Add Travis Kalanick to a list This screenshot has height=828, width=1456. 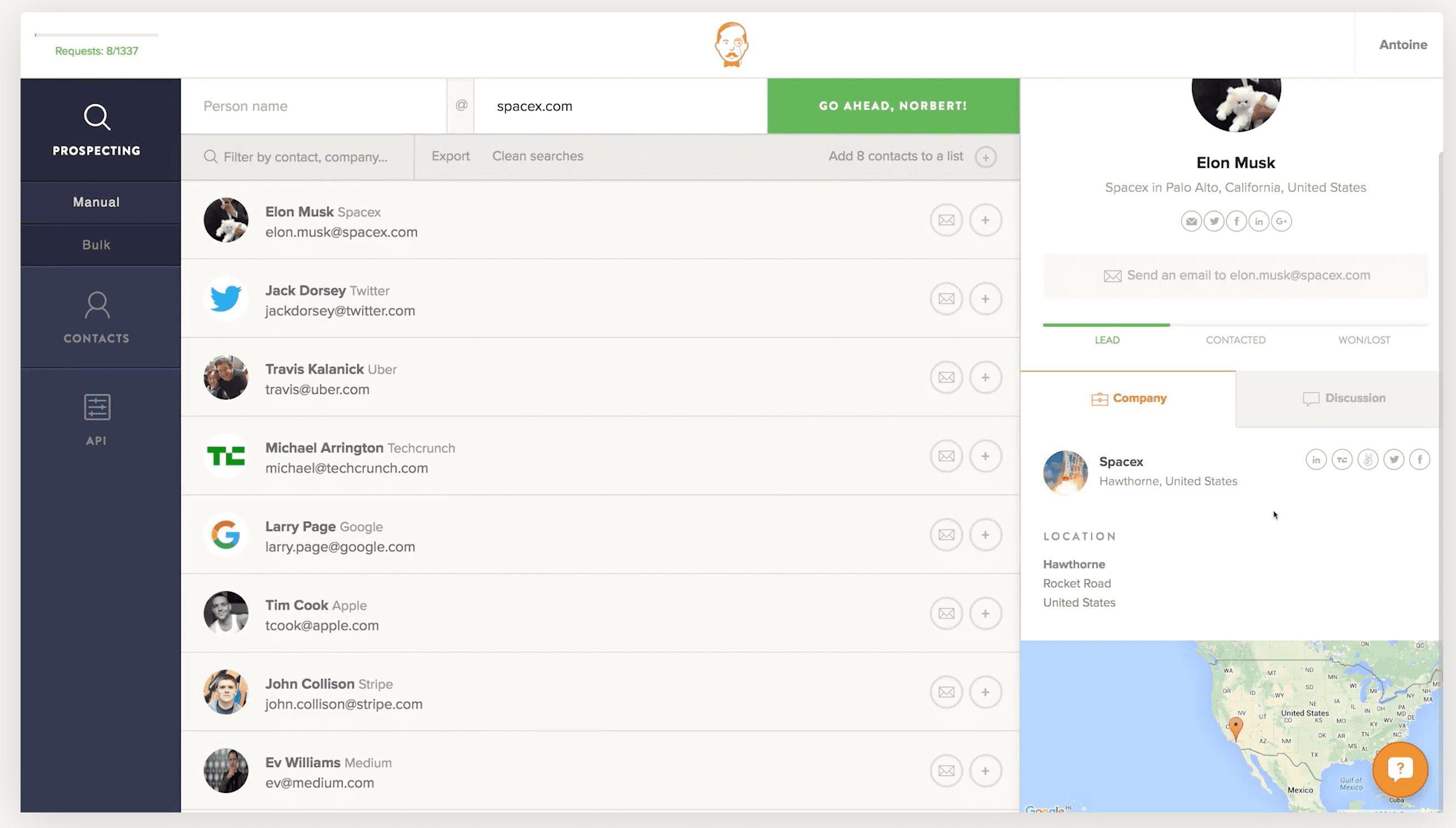tap(985, 377)
